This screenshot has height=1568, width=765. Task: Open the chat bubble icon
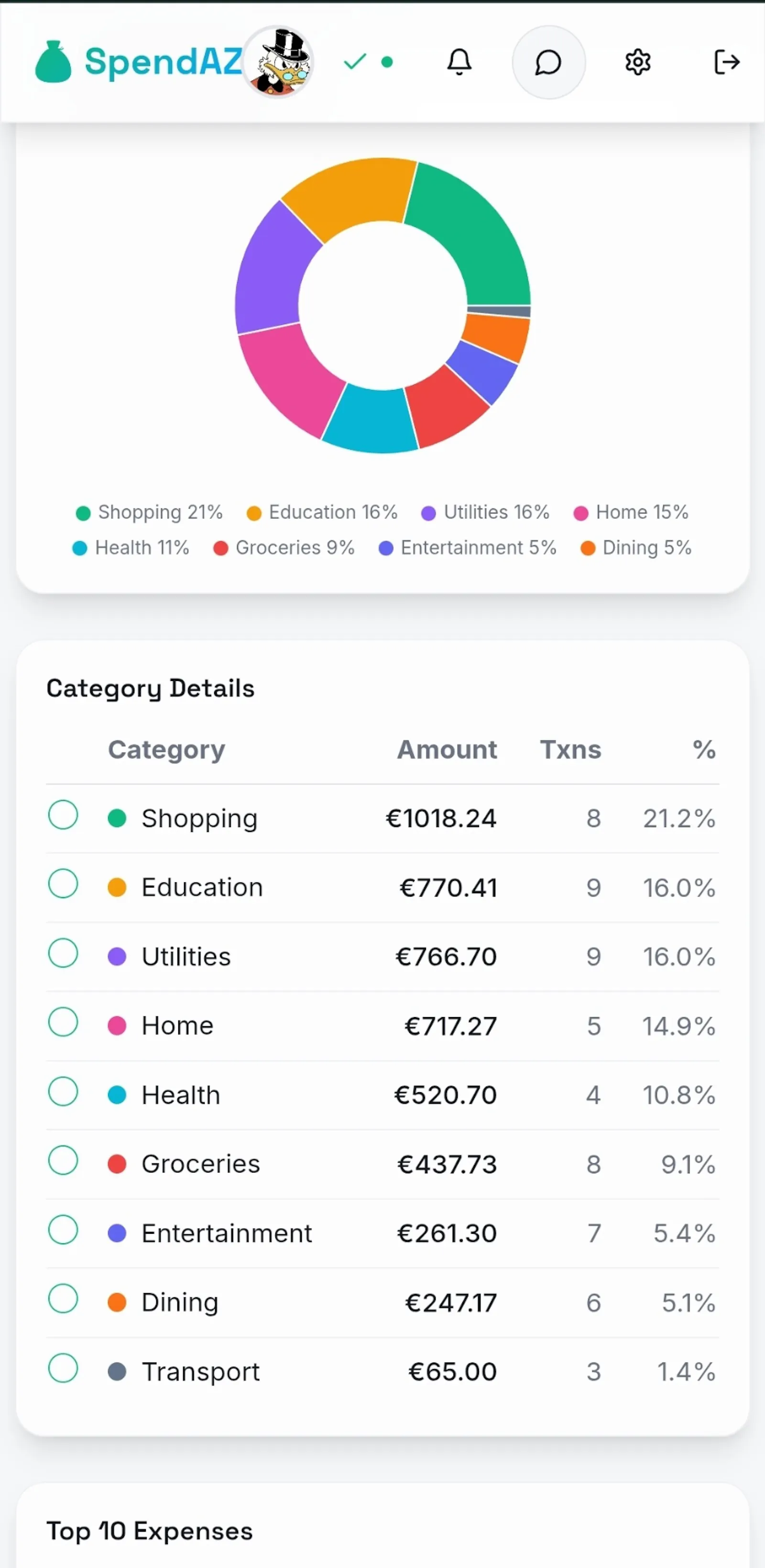[548, 62]
